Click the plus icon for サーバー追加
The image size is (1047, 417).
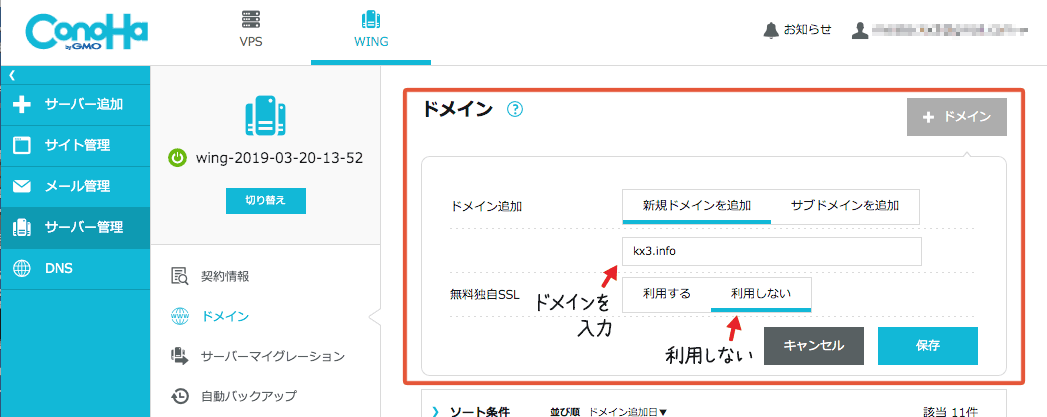23,105
